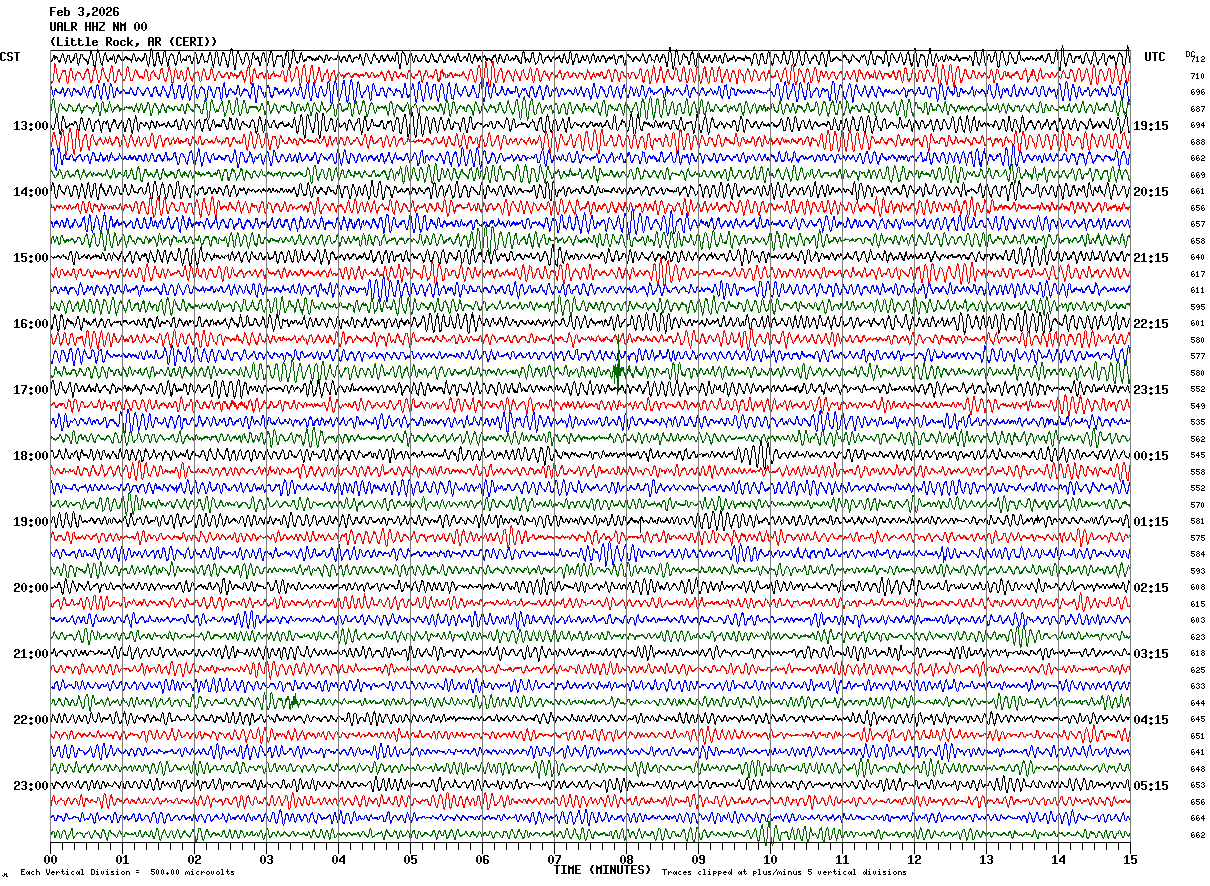
Task: Click the 07 minute tick label on the time axis
Action: point(554,859)
